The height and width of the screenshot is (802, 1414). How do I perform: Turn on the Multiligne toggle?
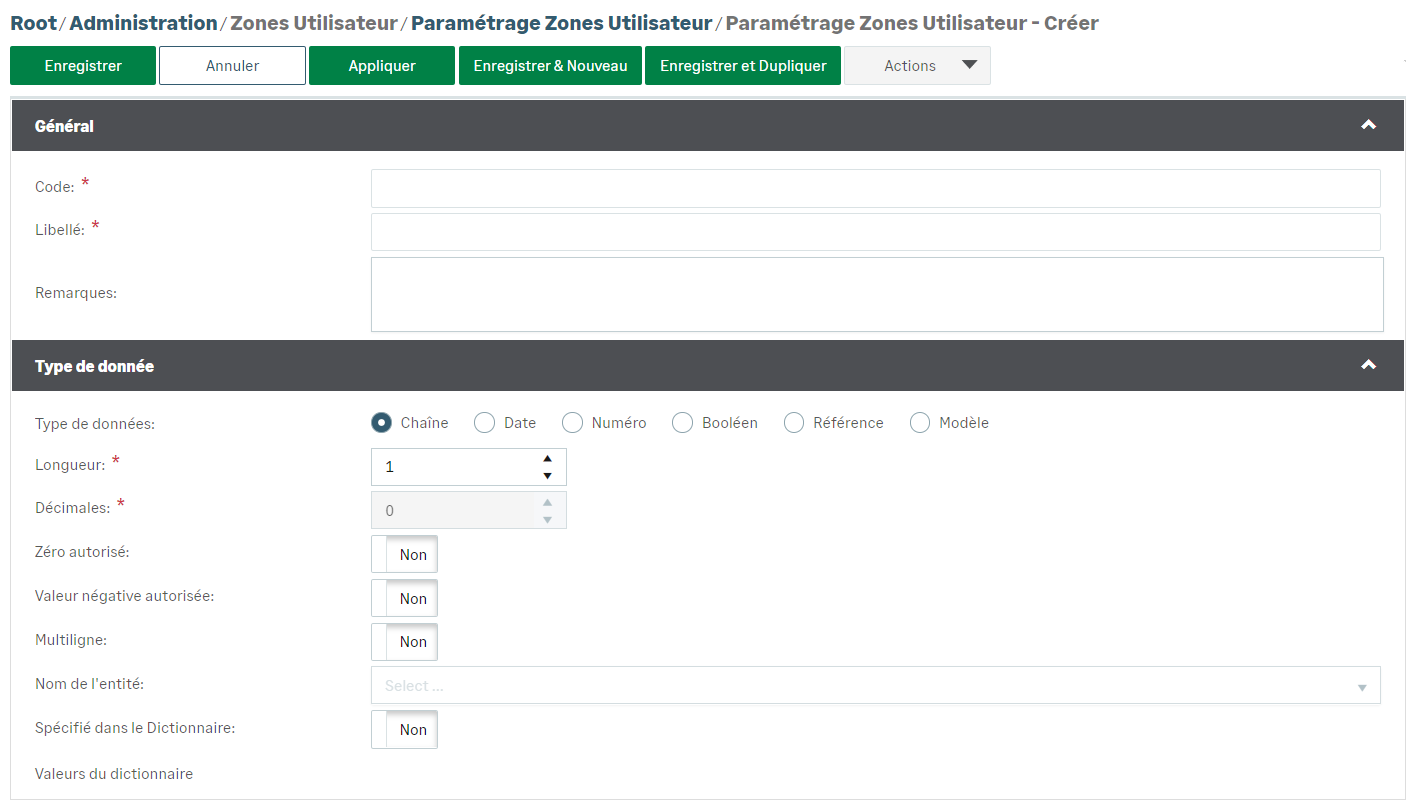[x=404, y=642]
